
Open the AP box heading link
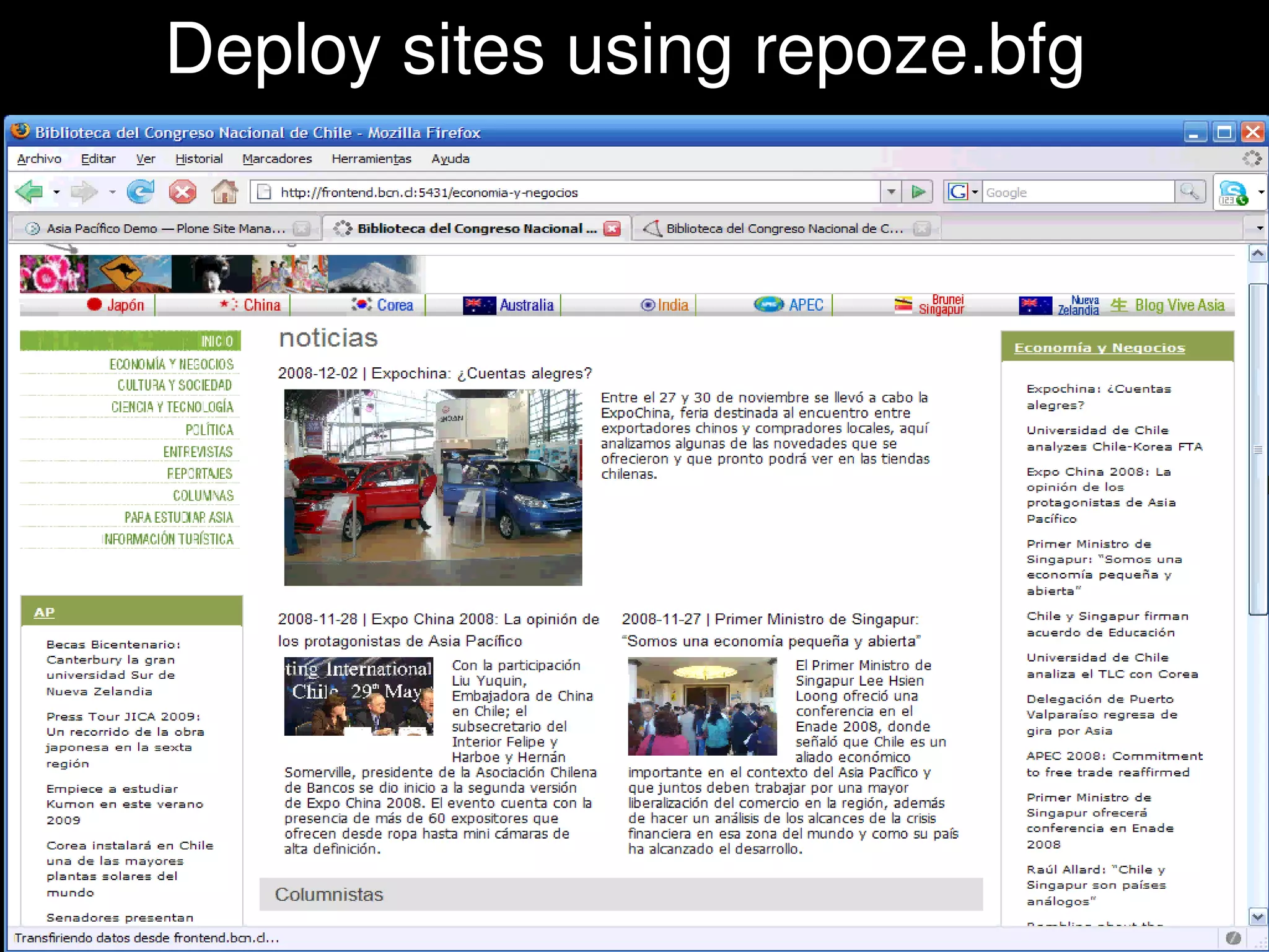click(44, 612)
